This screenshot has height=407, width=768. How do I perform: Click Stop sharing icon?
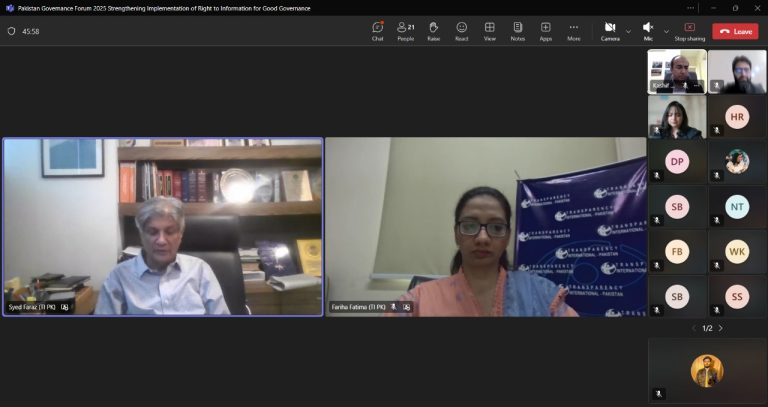689,30
